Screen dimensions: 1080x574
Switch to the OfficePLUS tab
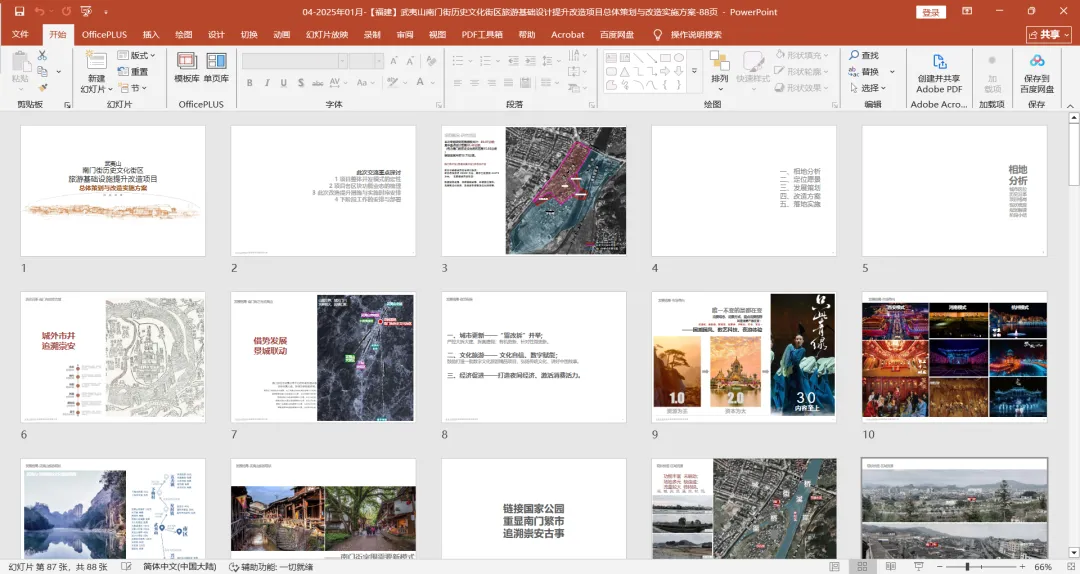coord(105,34)
